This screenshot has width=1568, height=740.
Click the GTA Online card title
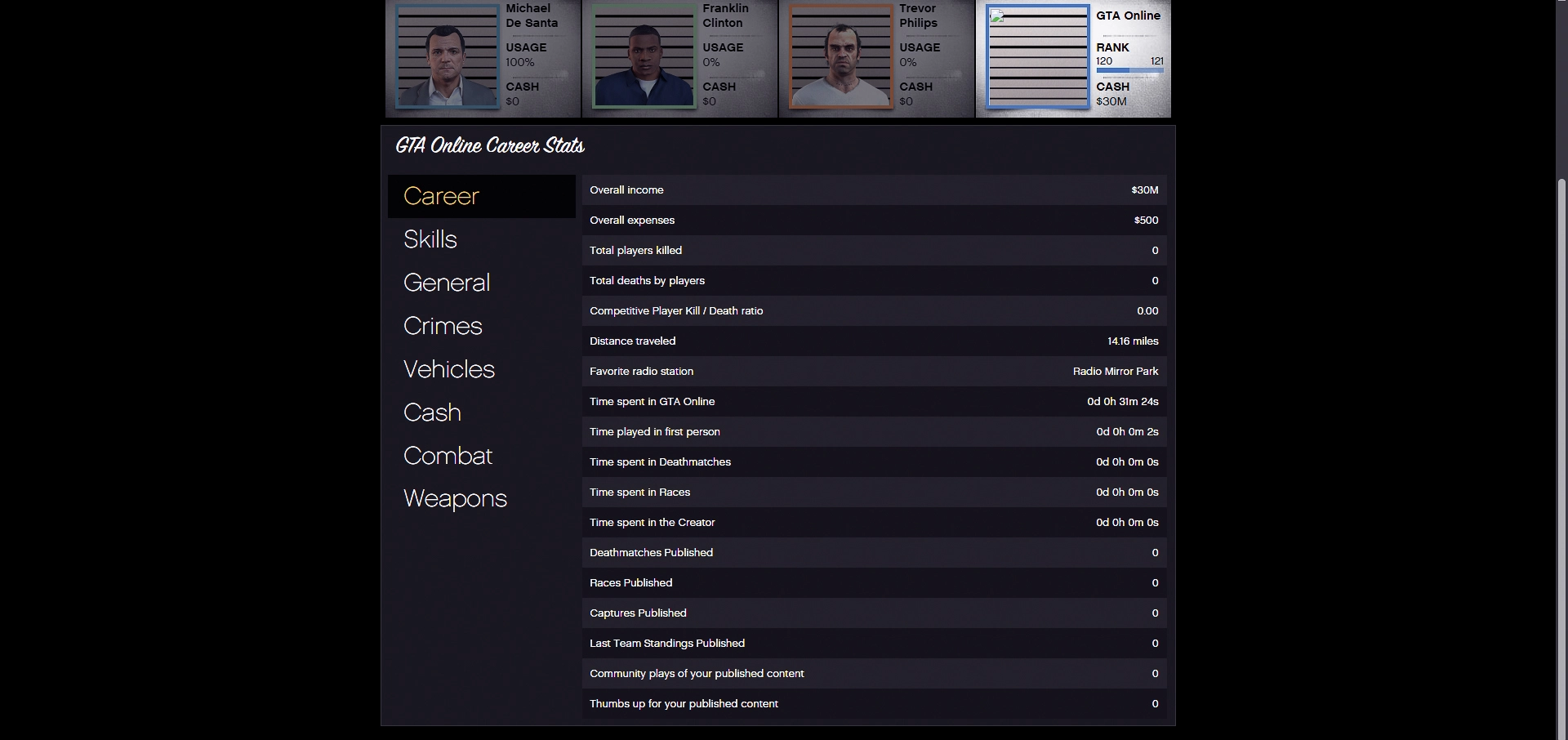tap(1128, 16)
